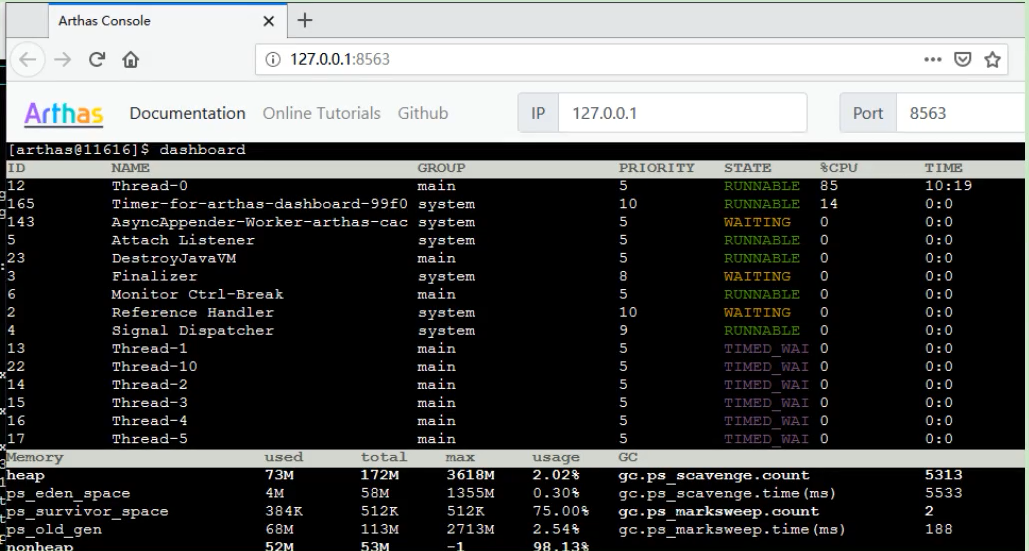Viewport: 1029px width, 551px height.
Task: Close the Arthas Console tab
Action: (x=268, y=21)
